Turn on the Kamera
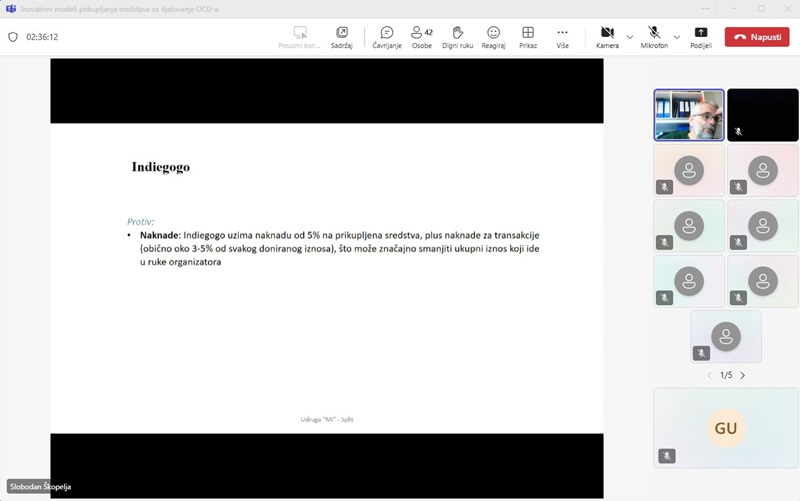The image size is (800, 501). click(x=607, y=37)
